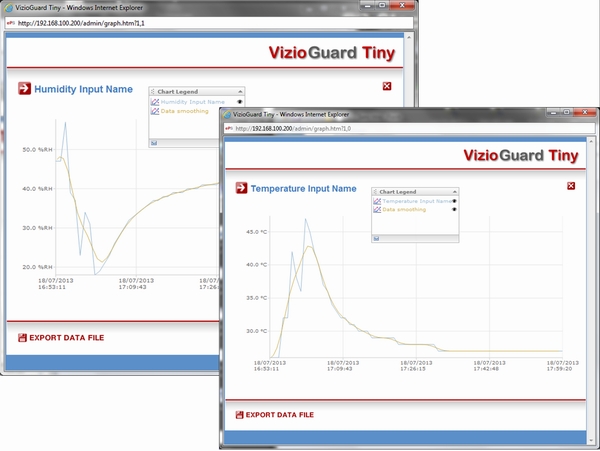Viewport: 600px width, 451px height.
Task: Click the 50.0 %RH axis label
Action: click(37, 150)
